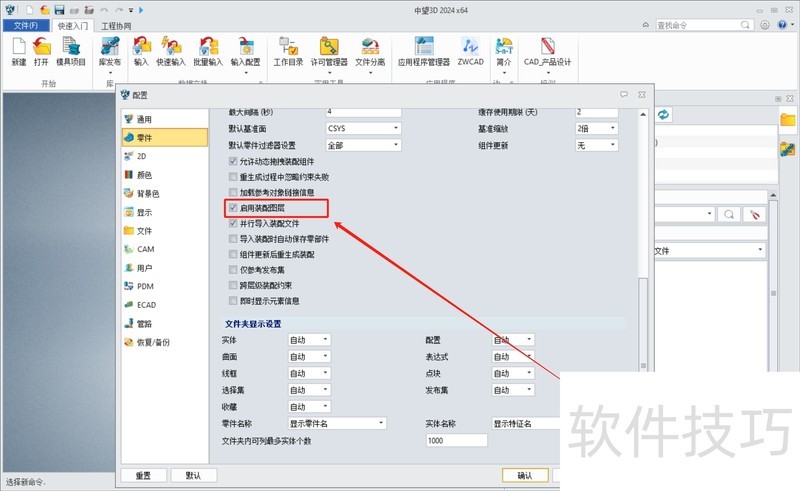Open the 应用程序管理器 application manager
800x491 pixels.
[424, 52]
